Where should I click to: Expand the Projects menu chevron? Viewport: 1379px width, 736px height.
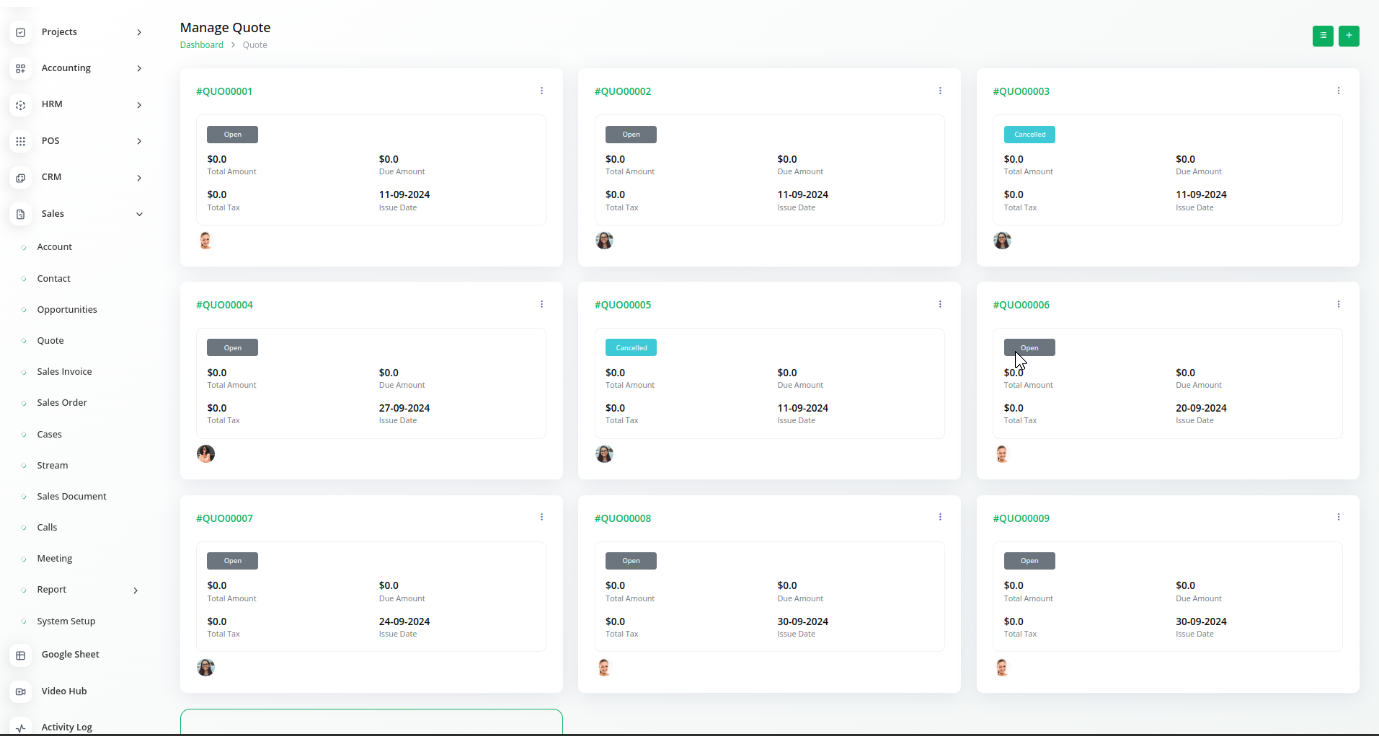click(x=139, y=33)
